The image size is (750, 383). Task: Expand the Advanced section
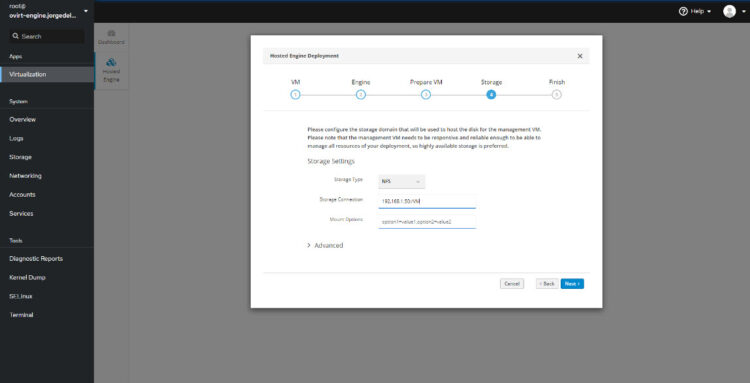325,245
